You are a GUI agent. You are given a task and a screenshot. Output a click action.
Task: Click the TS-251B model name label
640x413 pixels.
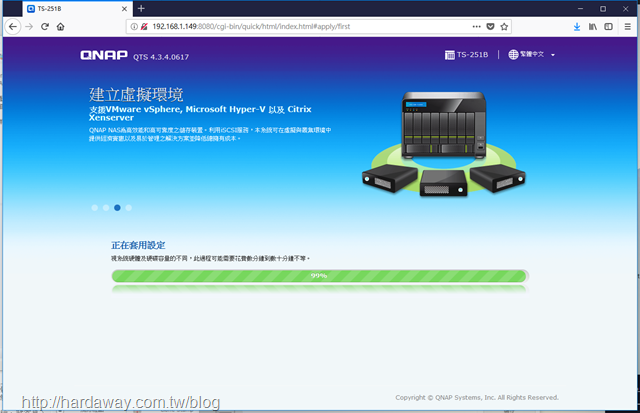pos(472,55)
